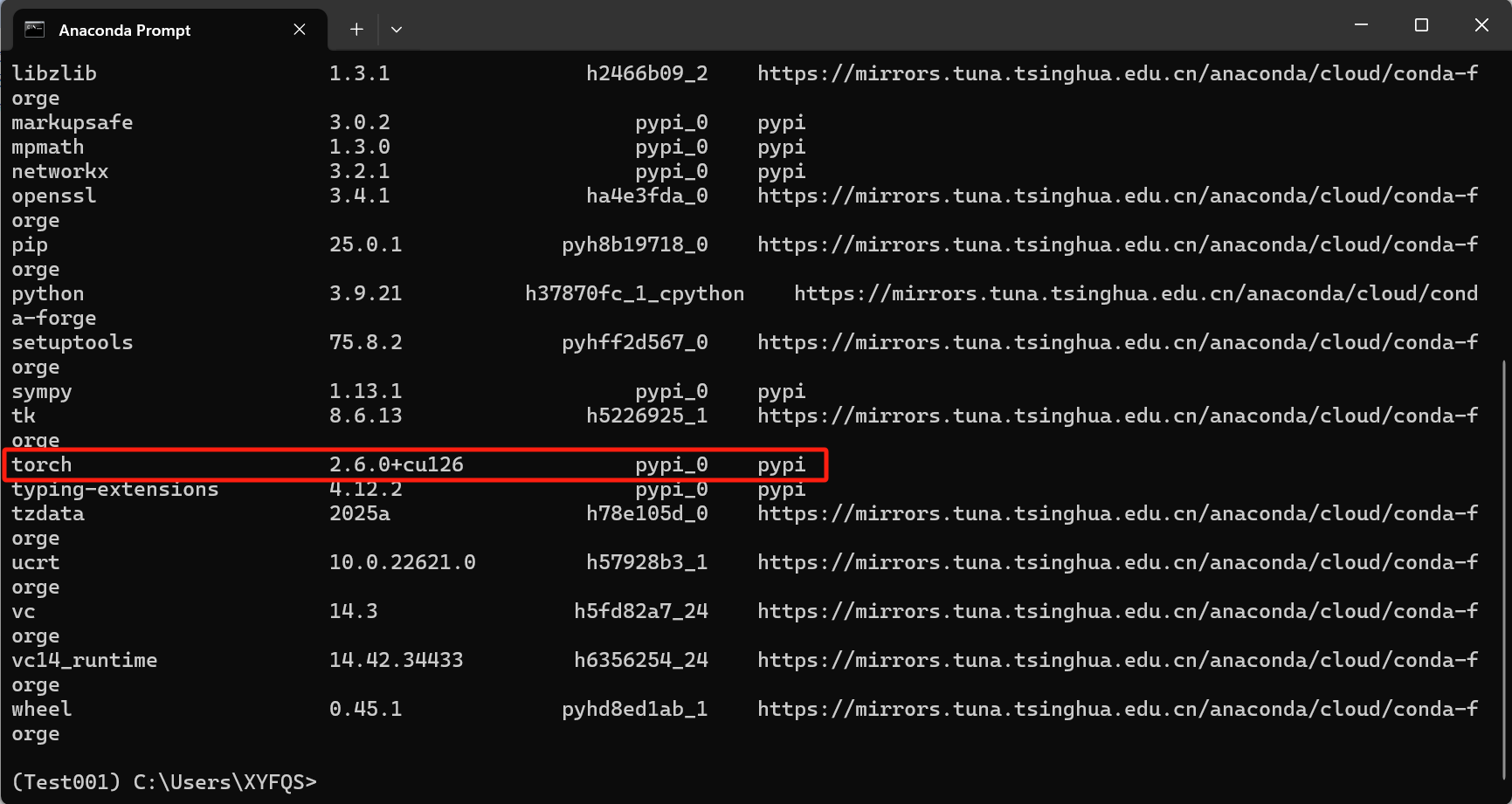Minimize the terminal window
1512x804 pixels.
1361,25
